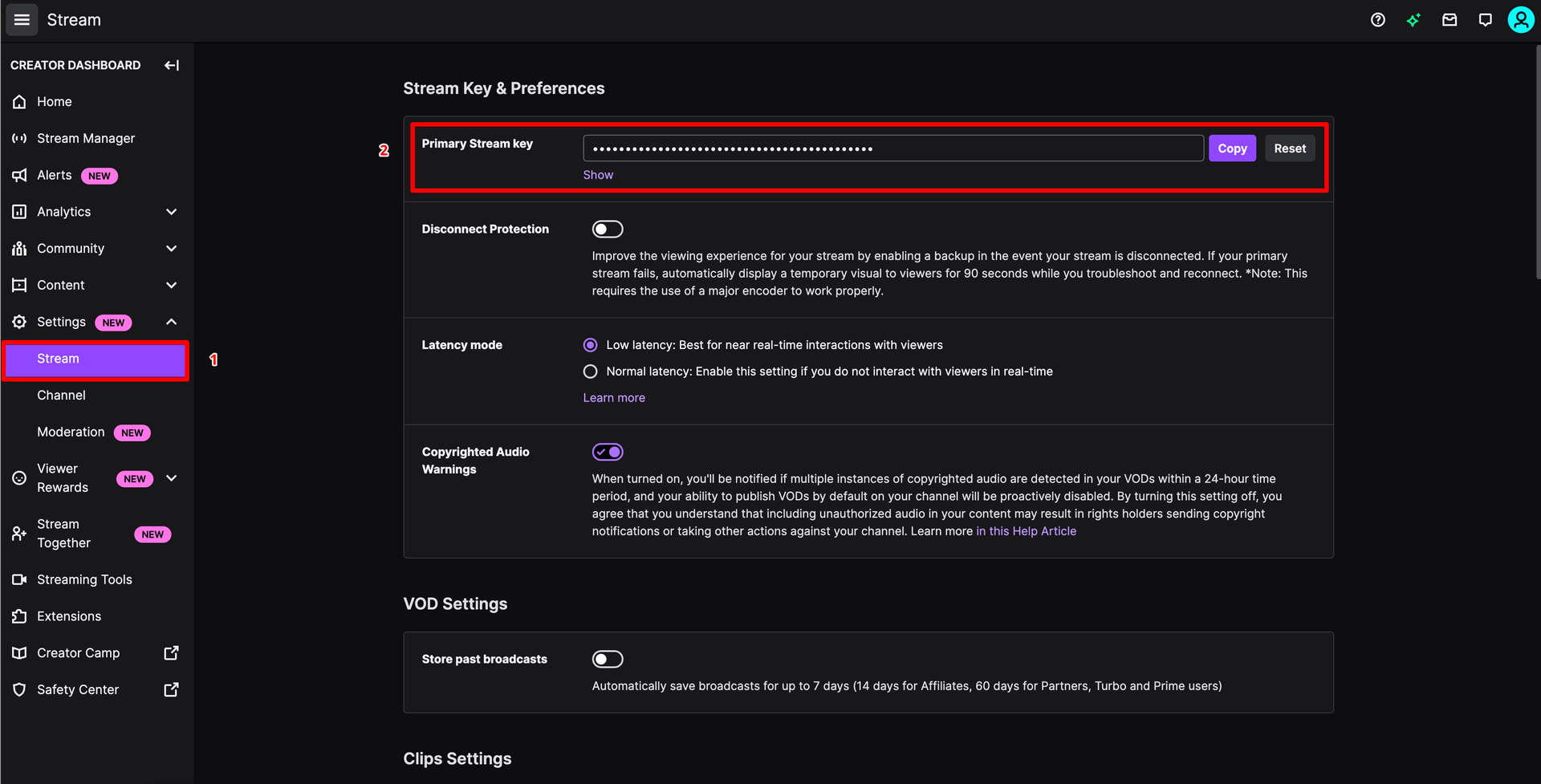Click the VOD Settings heading
The image size is (1541, 784).
[455, 603]
